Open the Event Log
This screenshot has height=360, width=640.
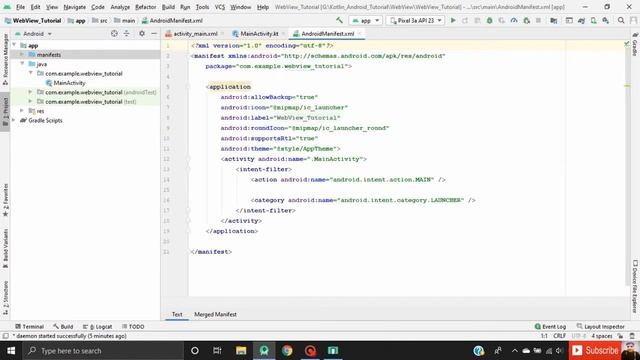point(550,327)
